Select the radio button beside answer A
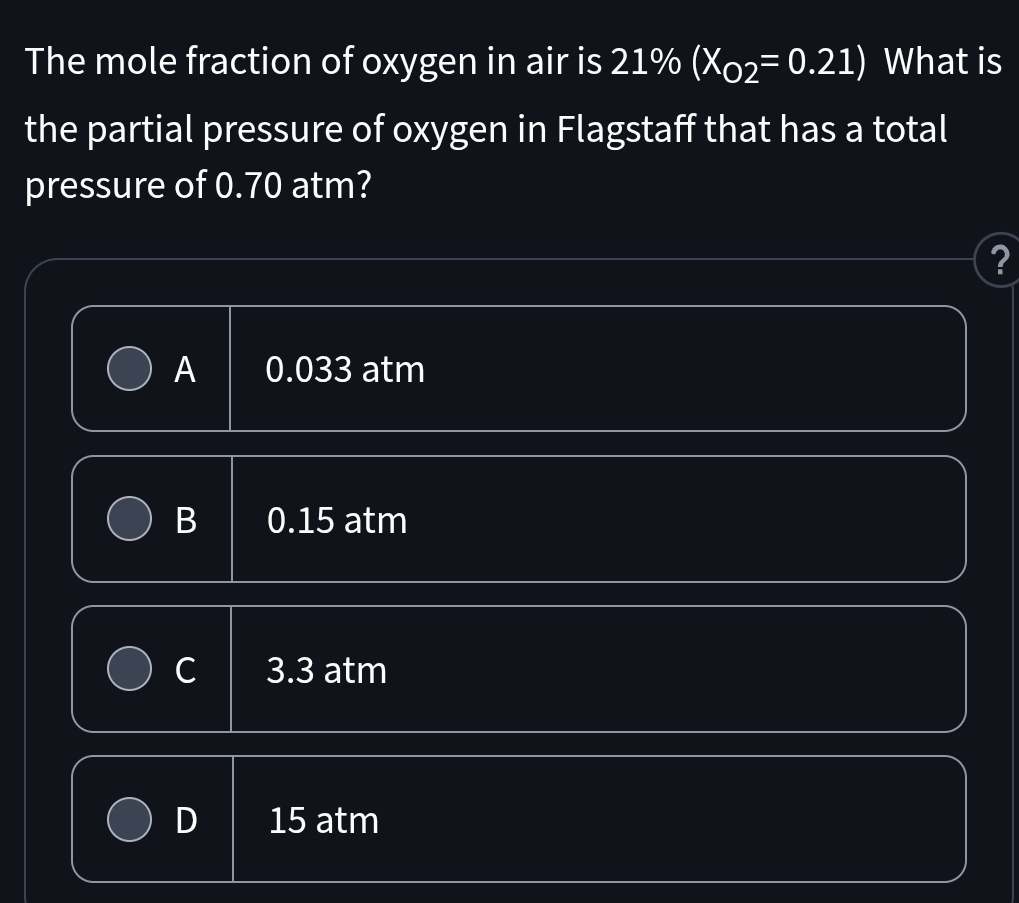Viewport: 1019px width, 903px height. point(128,368)
